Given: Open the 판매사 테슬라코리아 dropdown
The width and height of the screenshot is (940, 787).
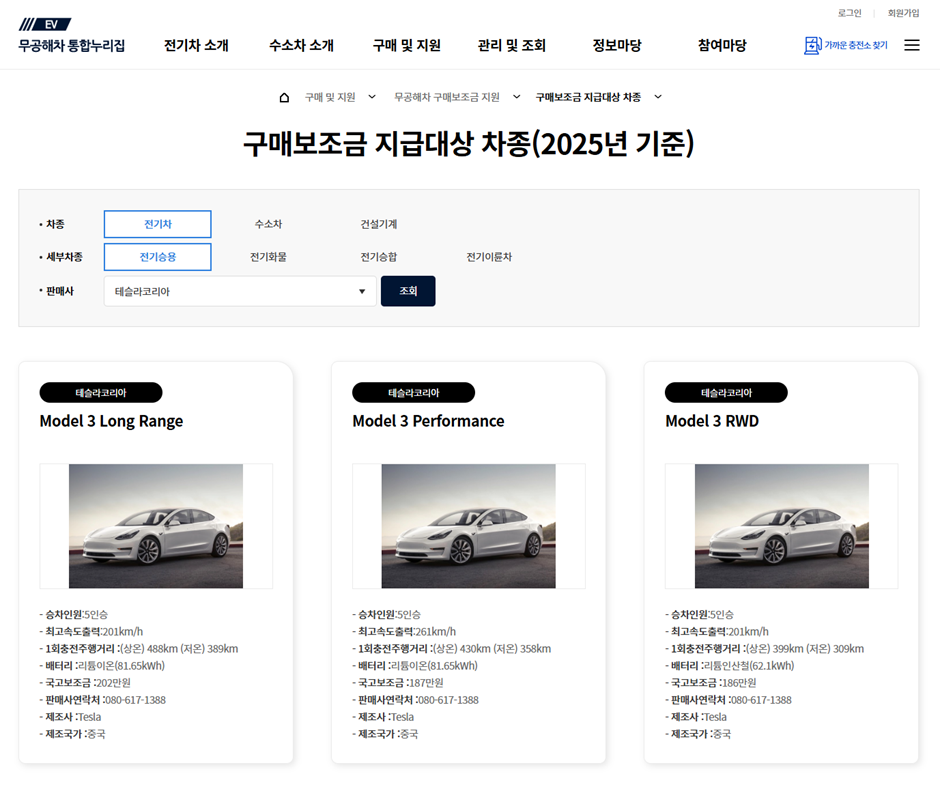Looking at the screenshot, I should point(240,291).
